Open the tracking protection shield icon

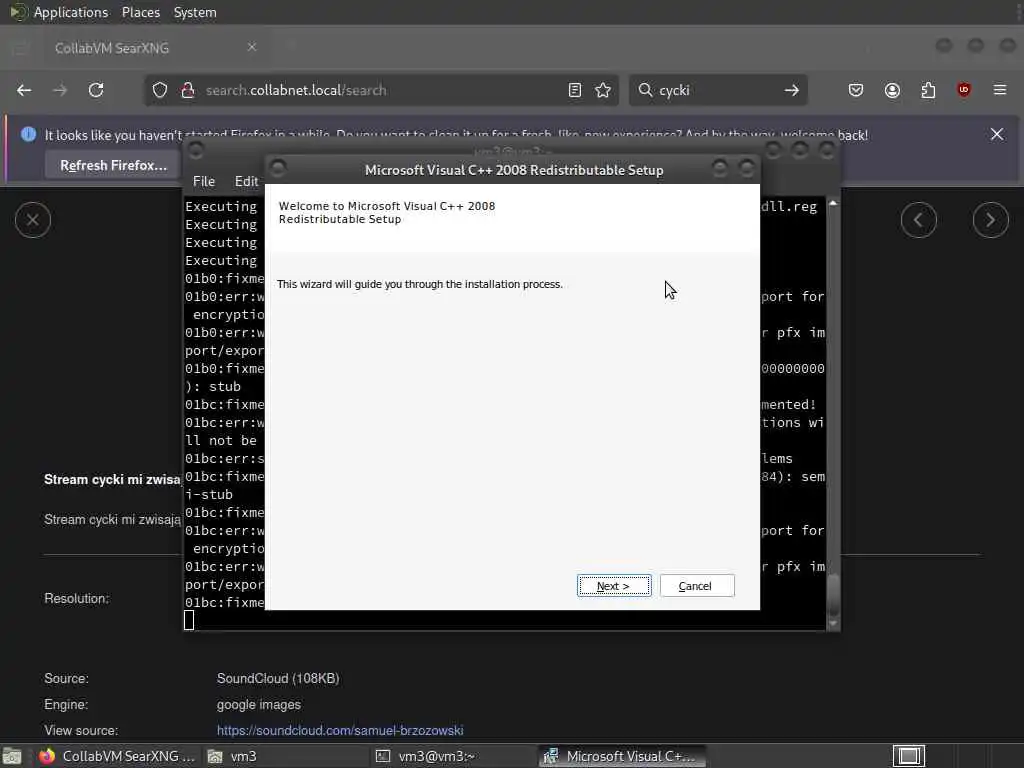tap(160, 90)
